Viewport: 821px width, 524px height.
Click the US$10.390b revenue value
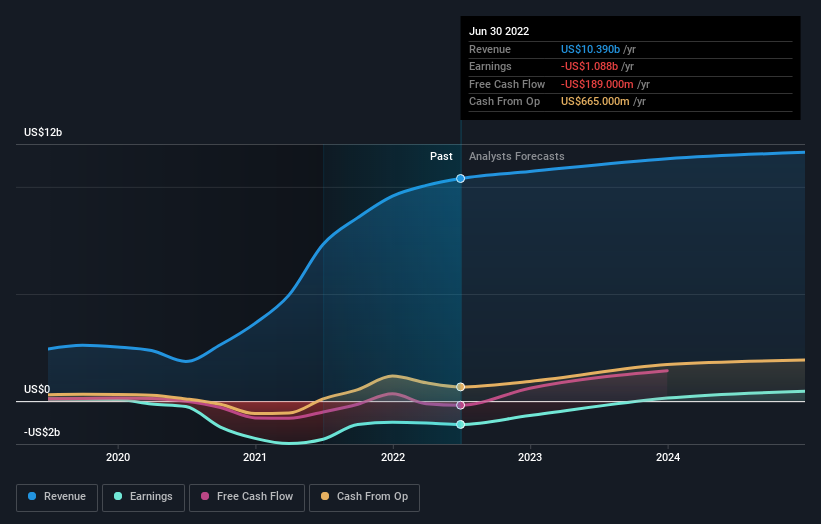tap(591, 49)
